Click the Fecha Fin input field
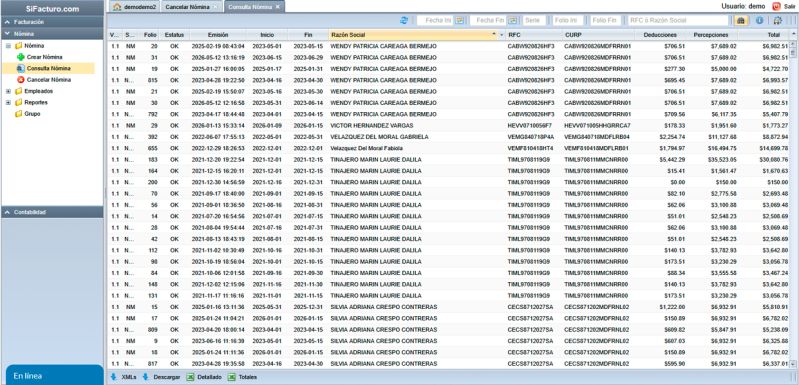The width and height of the screenshot is (799, 385). [488, 20]
